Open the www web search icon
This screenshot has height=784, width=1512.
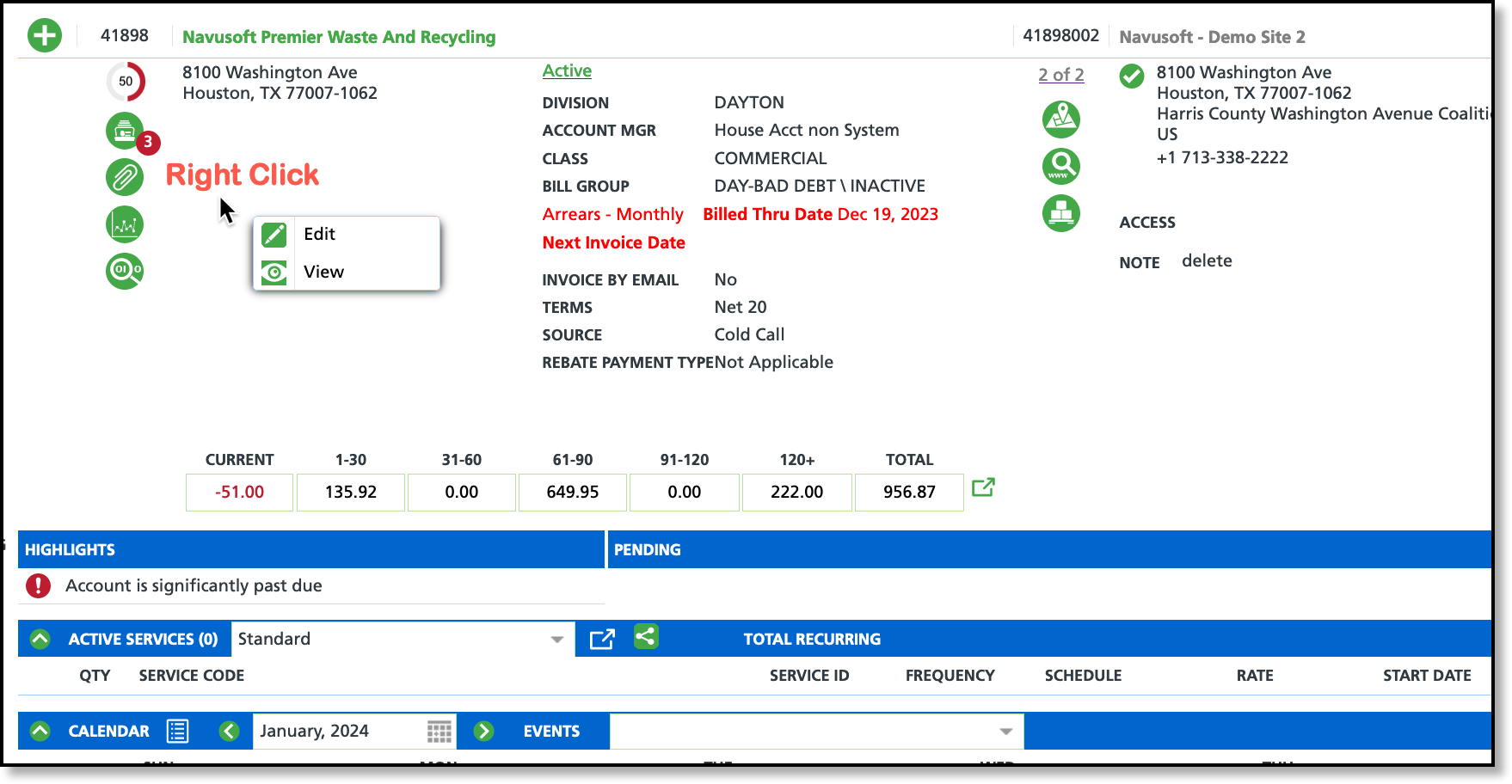(1061, 166)
